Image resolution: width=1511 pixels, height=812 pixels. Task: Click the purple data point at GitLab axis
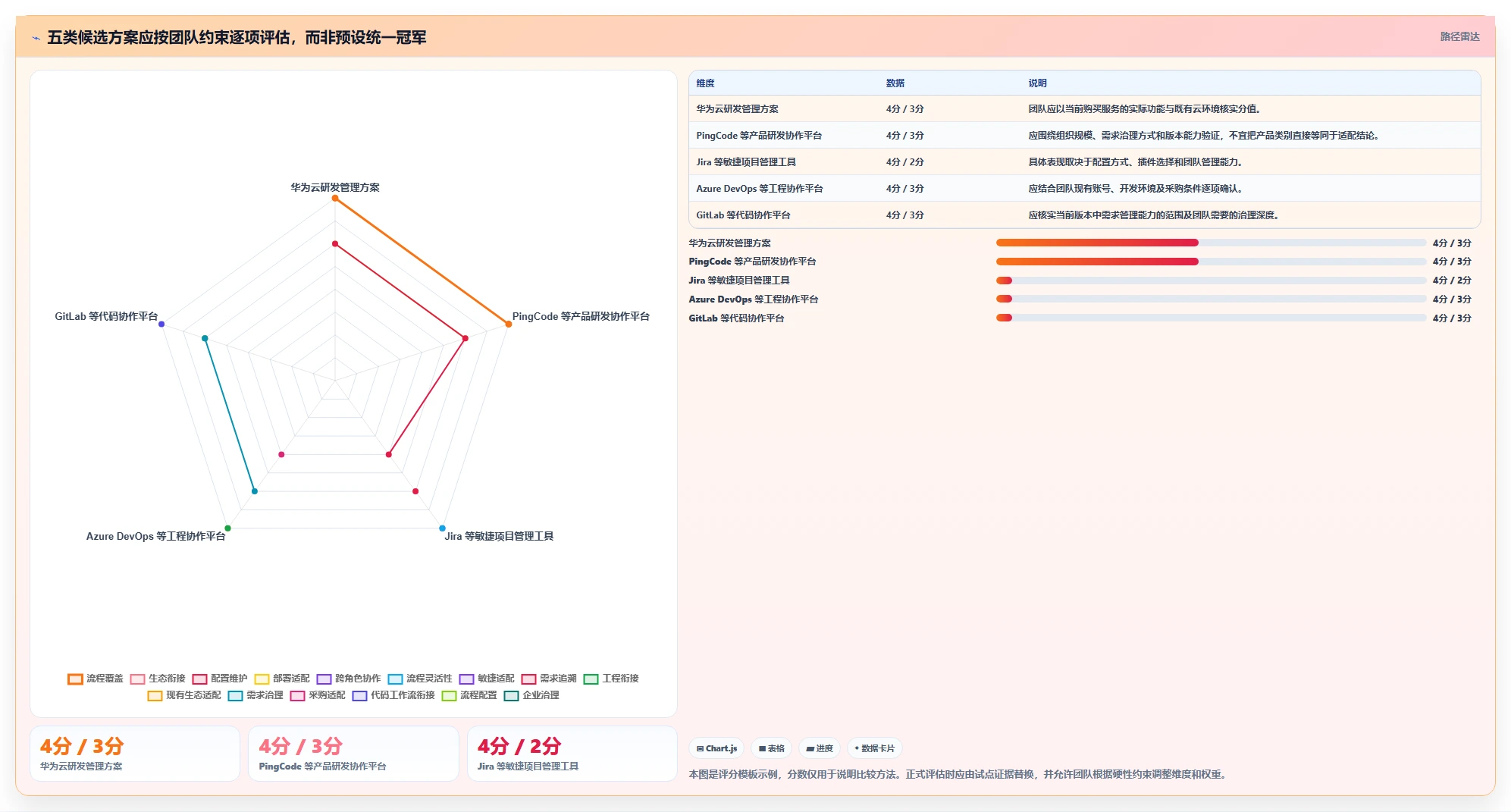click(161, 324)
